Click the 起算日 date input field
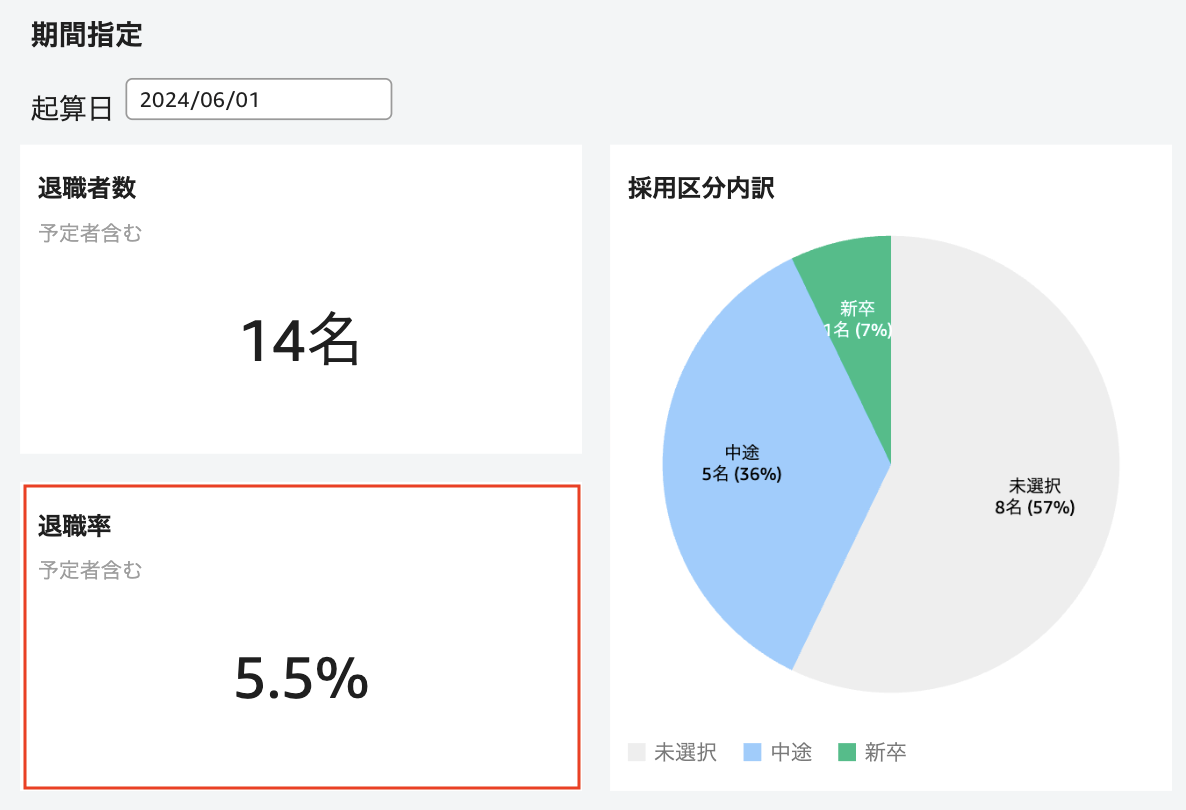 coord(258,100)
